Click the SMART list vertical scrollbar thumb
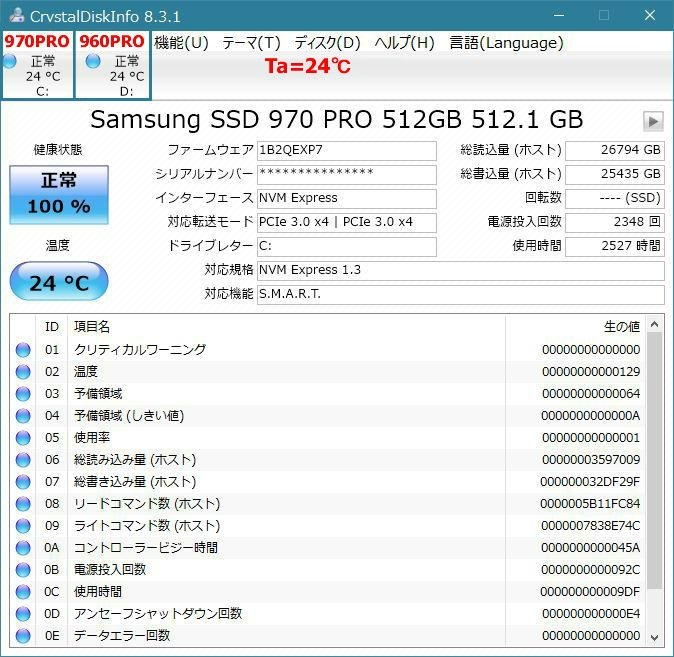The image size is (674, 657). (x=654, y=461)
